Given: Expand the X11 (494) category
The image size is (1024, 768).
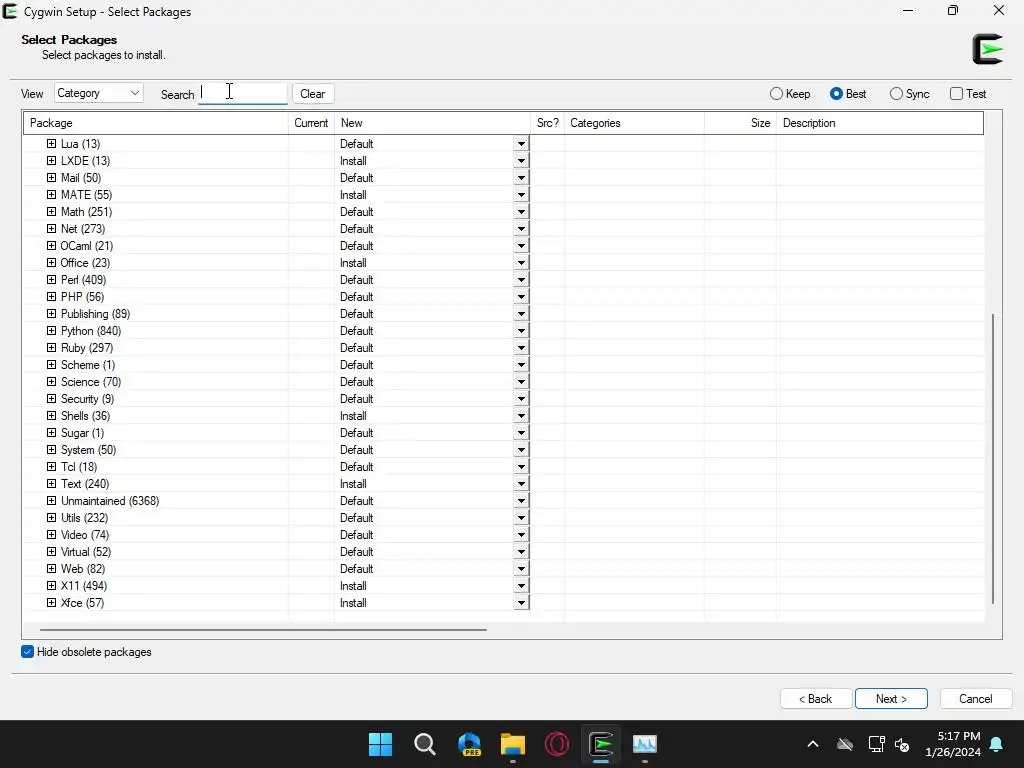Looking at the screenshot, I should (52, 586).
